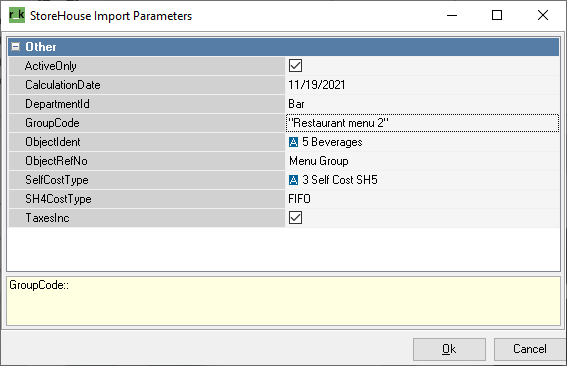This screenshot has width=567, height=366.
Task: Minimize the StoreHouse Import Parameters dialog
Action: tap(452, 15)
